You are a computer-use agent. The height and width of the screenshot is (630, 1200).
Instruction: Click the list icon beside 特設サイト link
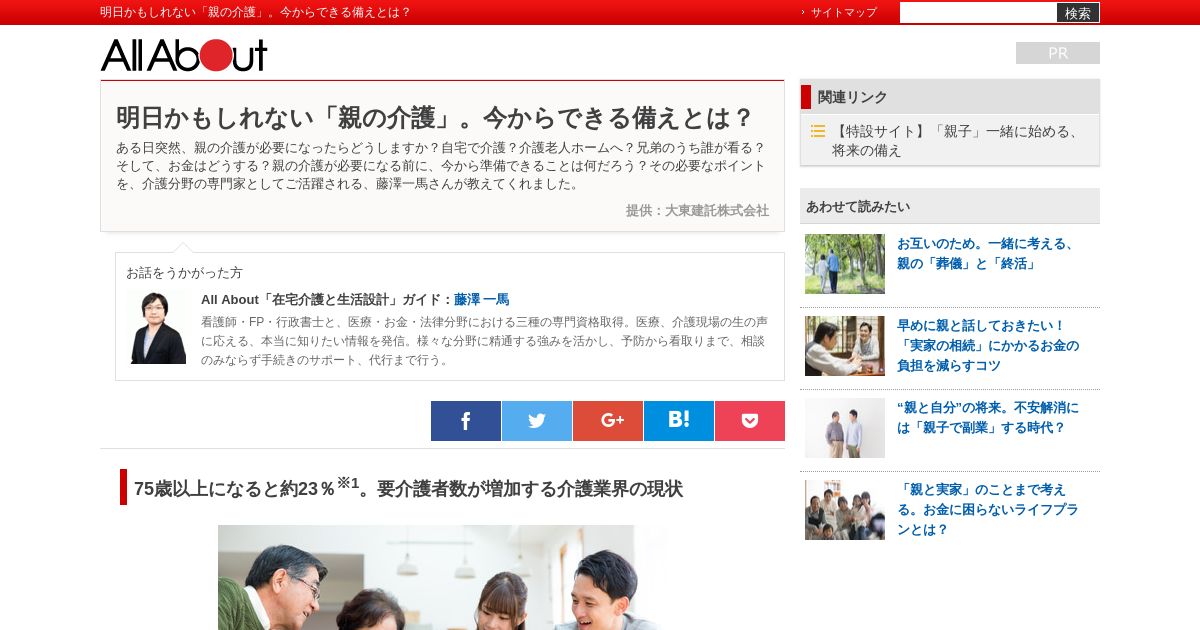(x=818, y=131)
